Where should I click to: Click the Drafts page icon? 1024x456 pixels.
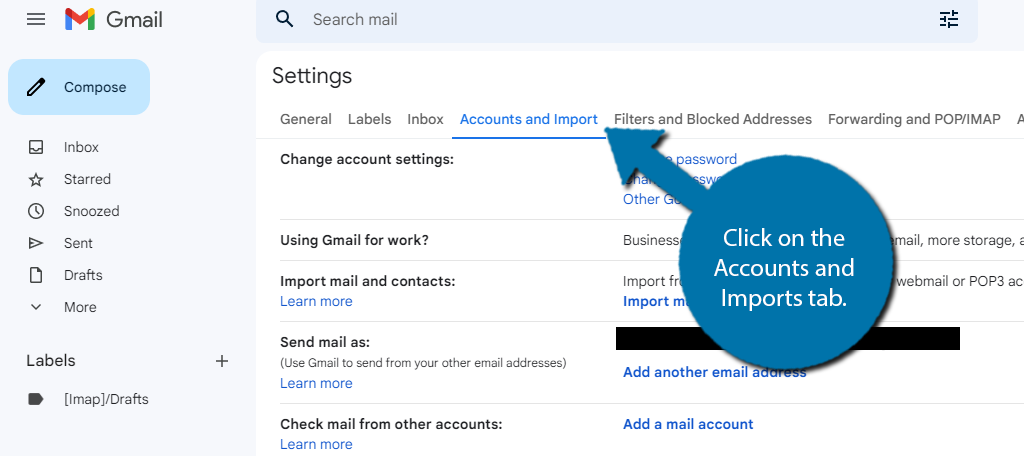[36, 275]
